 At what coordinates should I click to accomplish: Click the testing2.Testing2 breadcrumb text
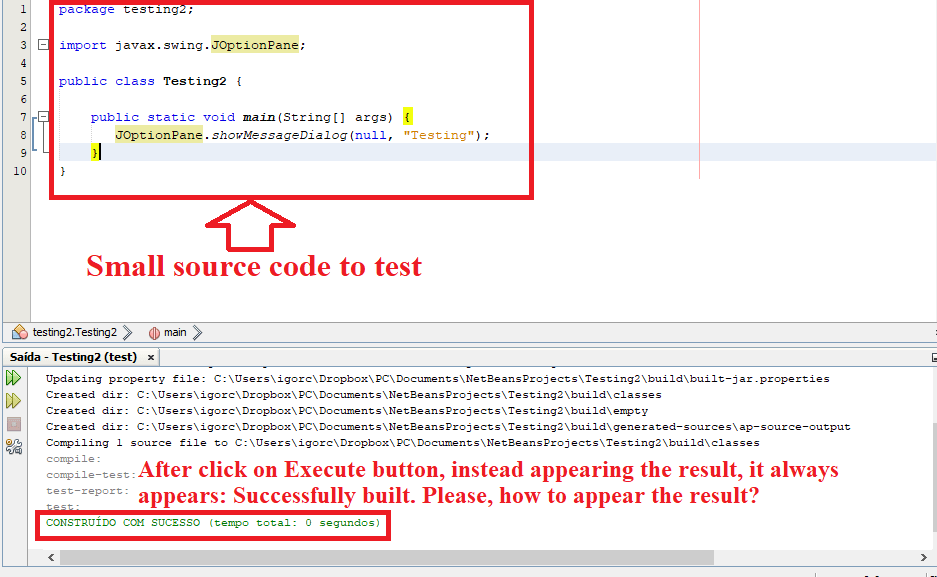point(75,332)
